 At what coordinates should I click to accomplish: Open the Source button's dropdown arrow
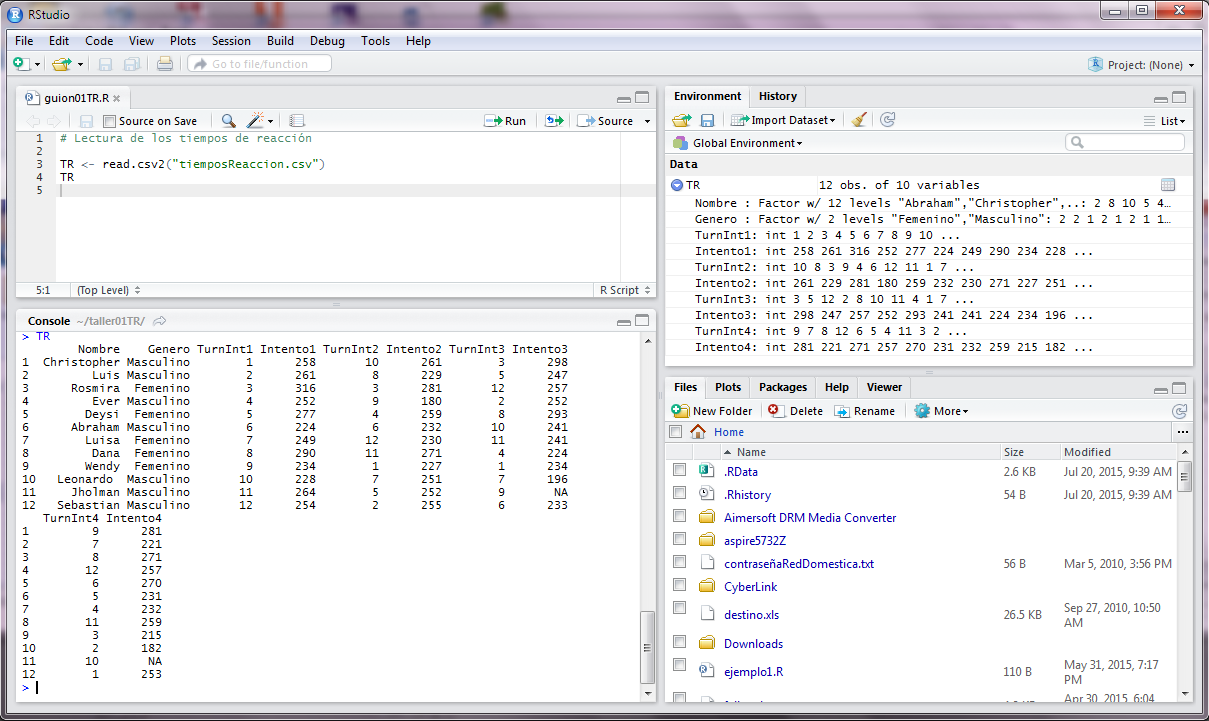[x=647, y=122]
